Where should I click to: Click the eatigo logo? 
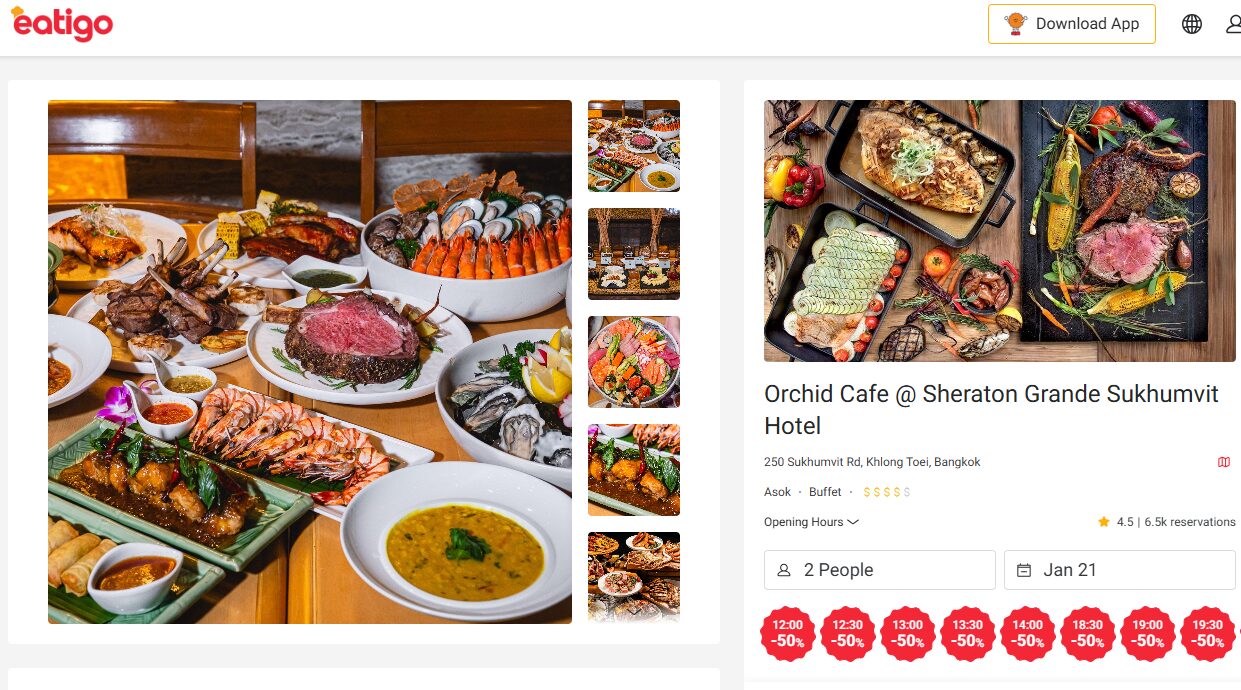[x=61, y=23]
